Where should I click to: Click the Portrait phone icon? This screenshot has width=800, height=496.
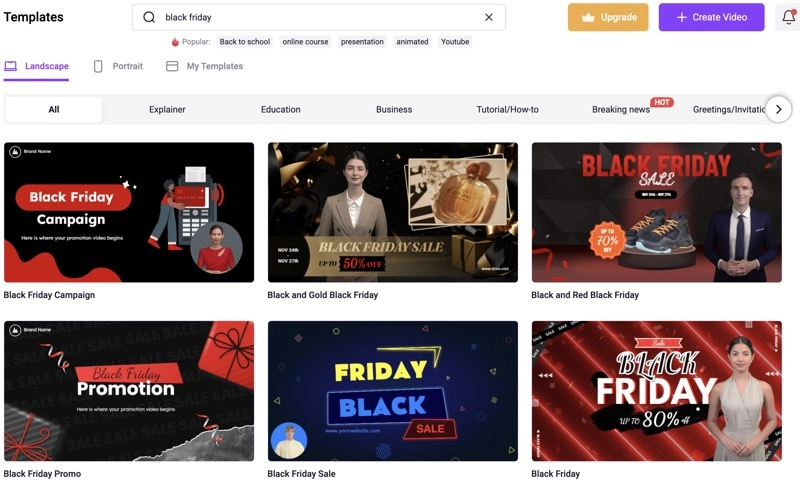pyautogui.click(x=98, y=66)
